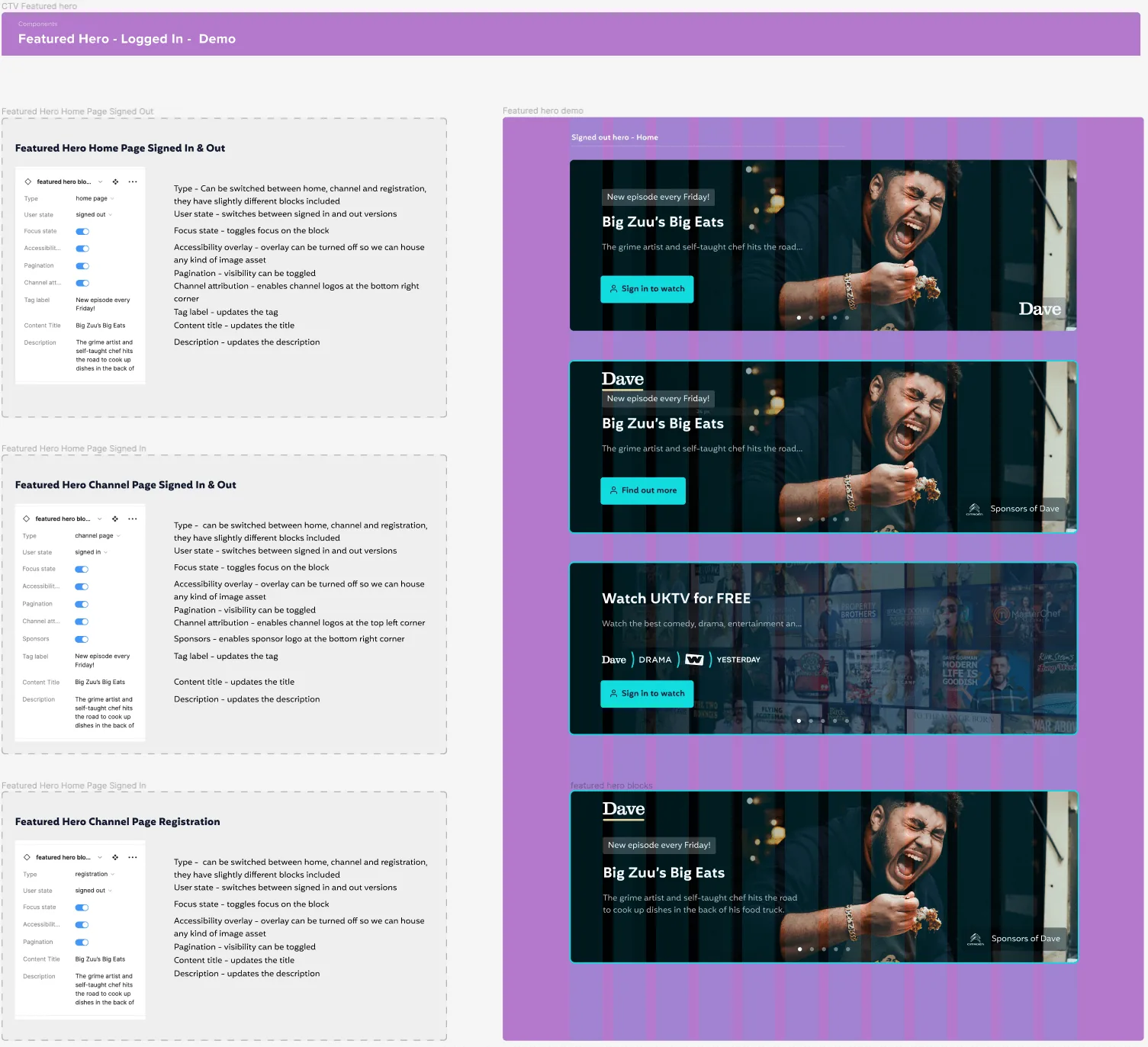Viewport: 1148px width, 1047px height.
Task: Click Sign in to watch on Watch UKTV hero
Action: pyautogui.click(x=647, y=694)
